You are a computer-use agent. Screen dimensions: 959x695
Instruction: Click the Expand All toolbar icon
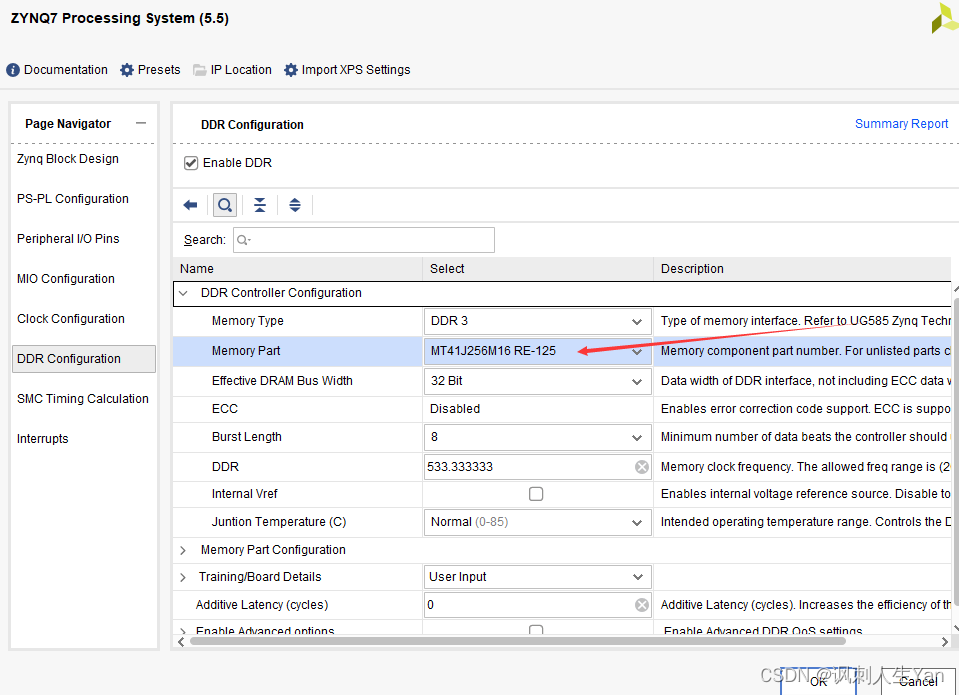pos(295,205)
